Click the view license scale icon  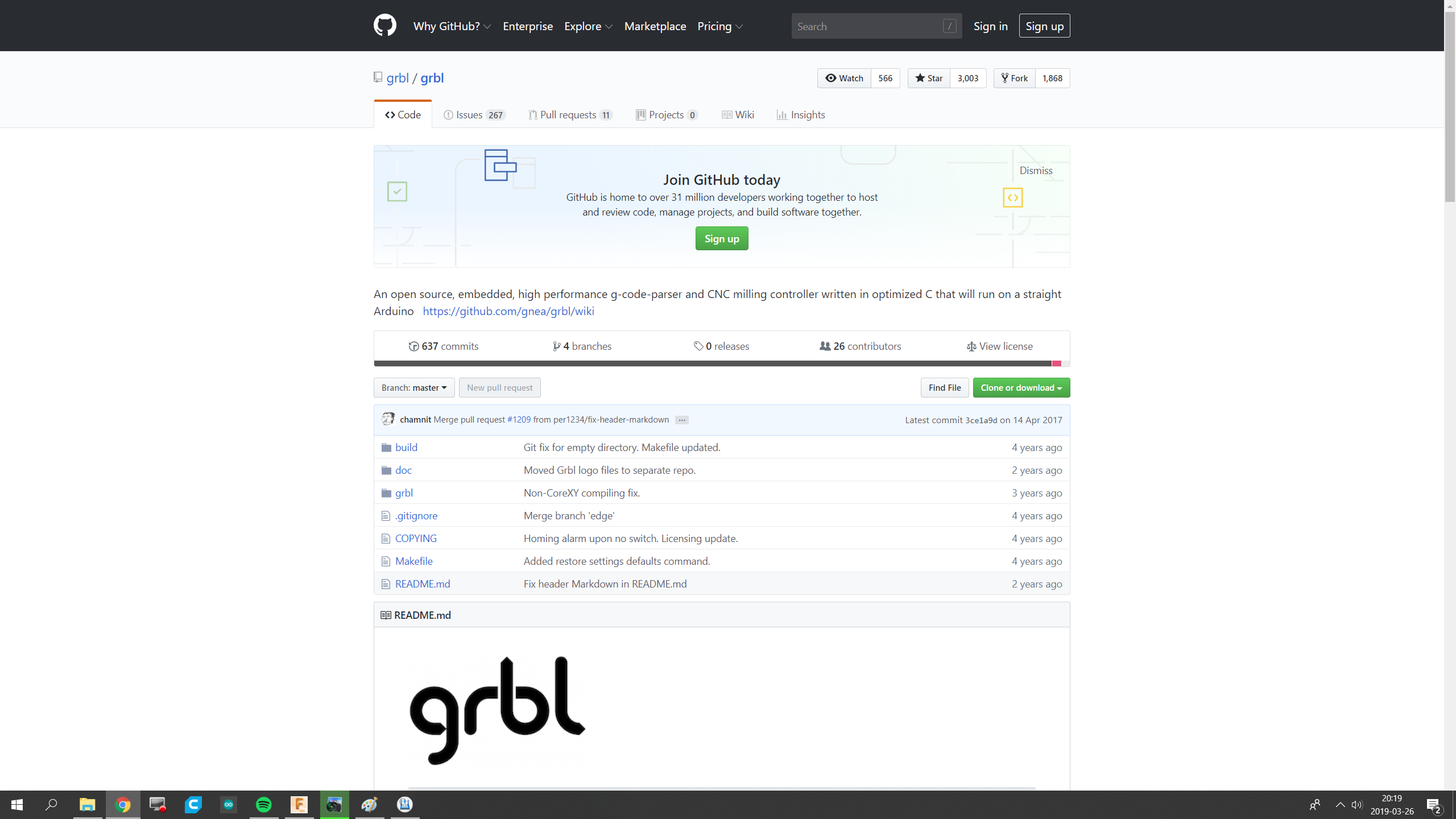coord(971,346)
